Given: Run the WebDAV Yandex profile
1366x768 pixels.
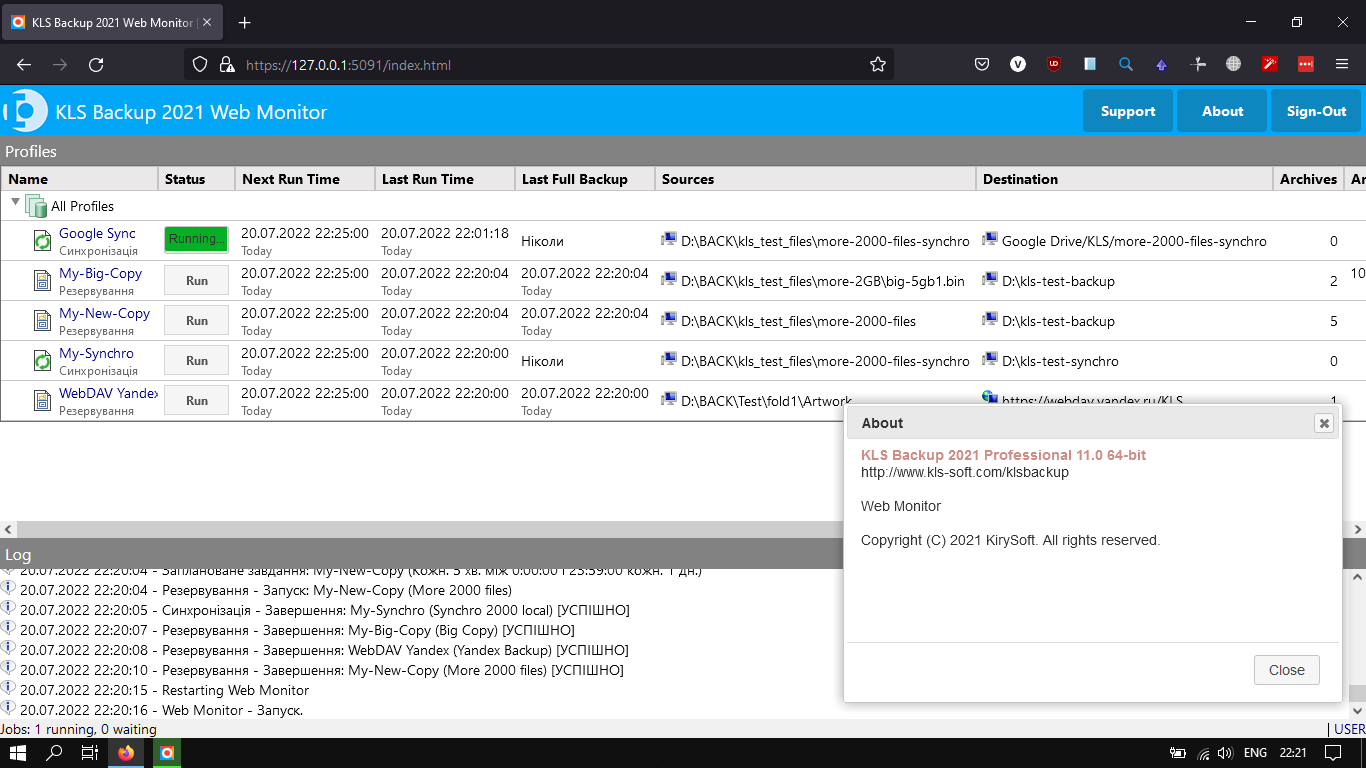Looking at the screenshot, I should [196, 400].
